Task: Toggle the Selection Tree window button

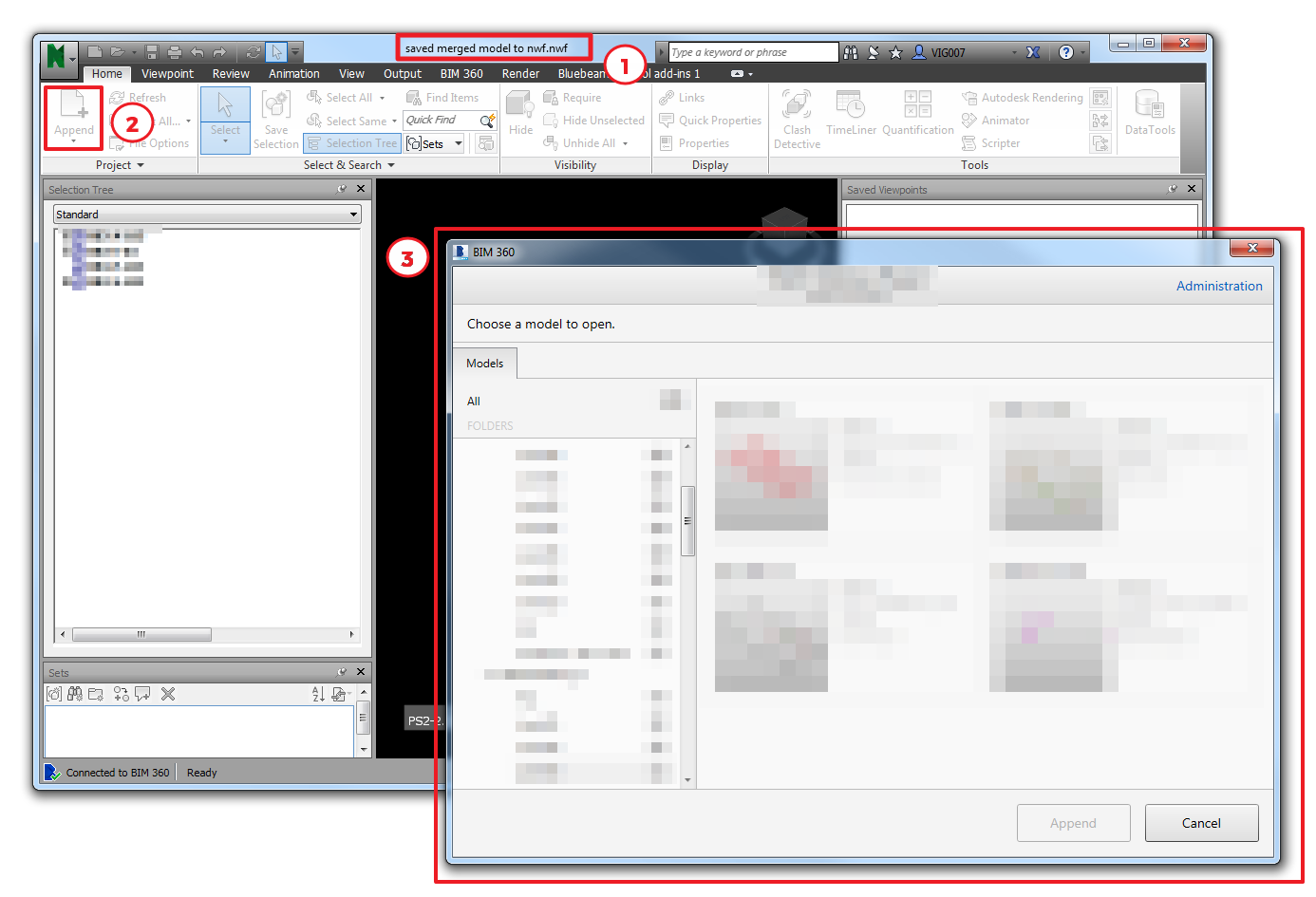Action: 352,143
